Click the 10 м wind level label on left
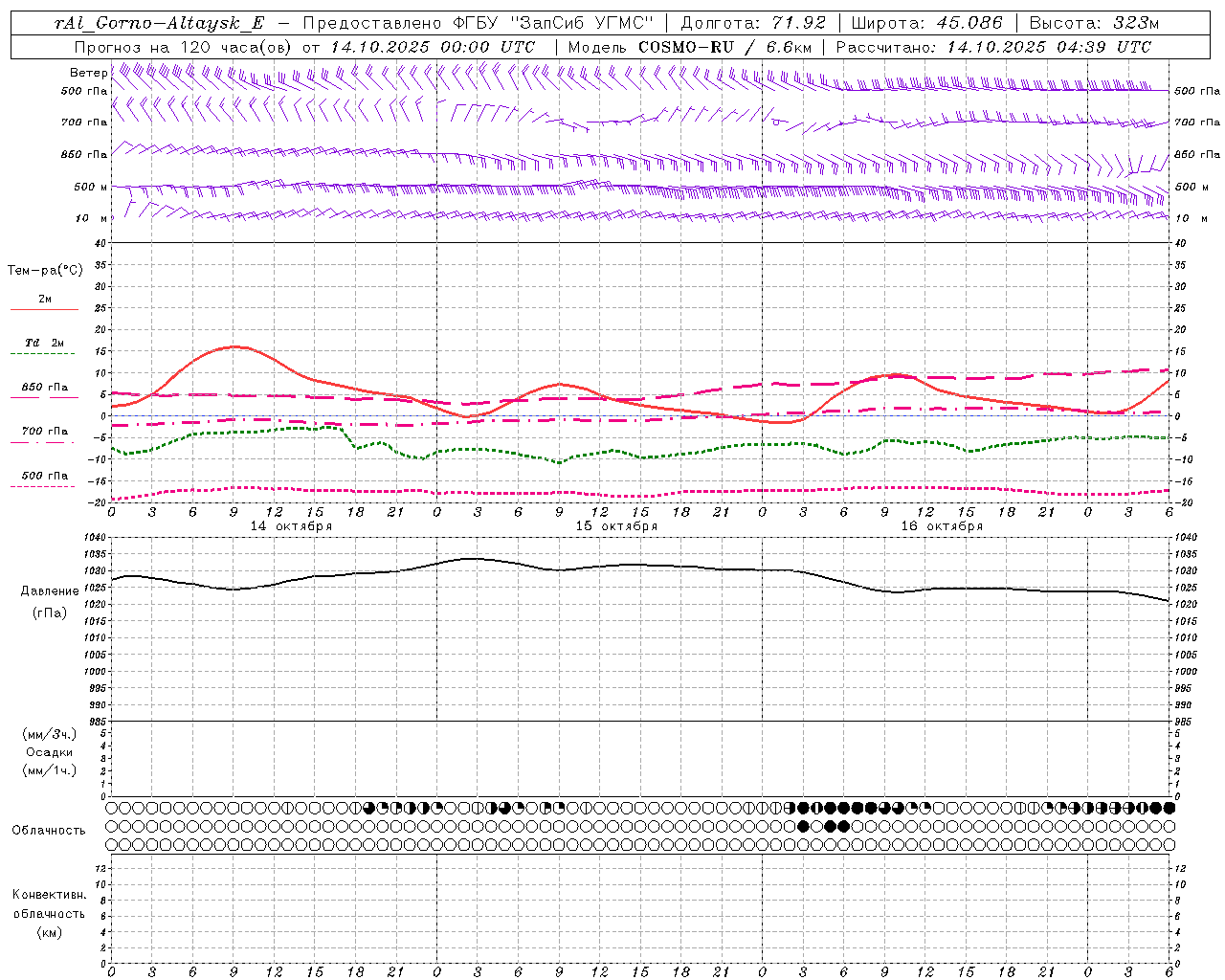This screenshot has width=1225, height=980. (92, 218)
